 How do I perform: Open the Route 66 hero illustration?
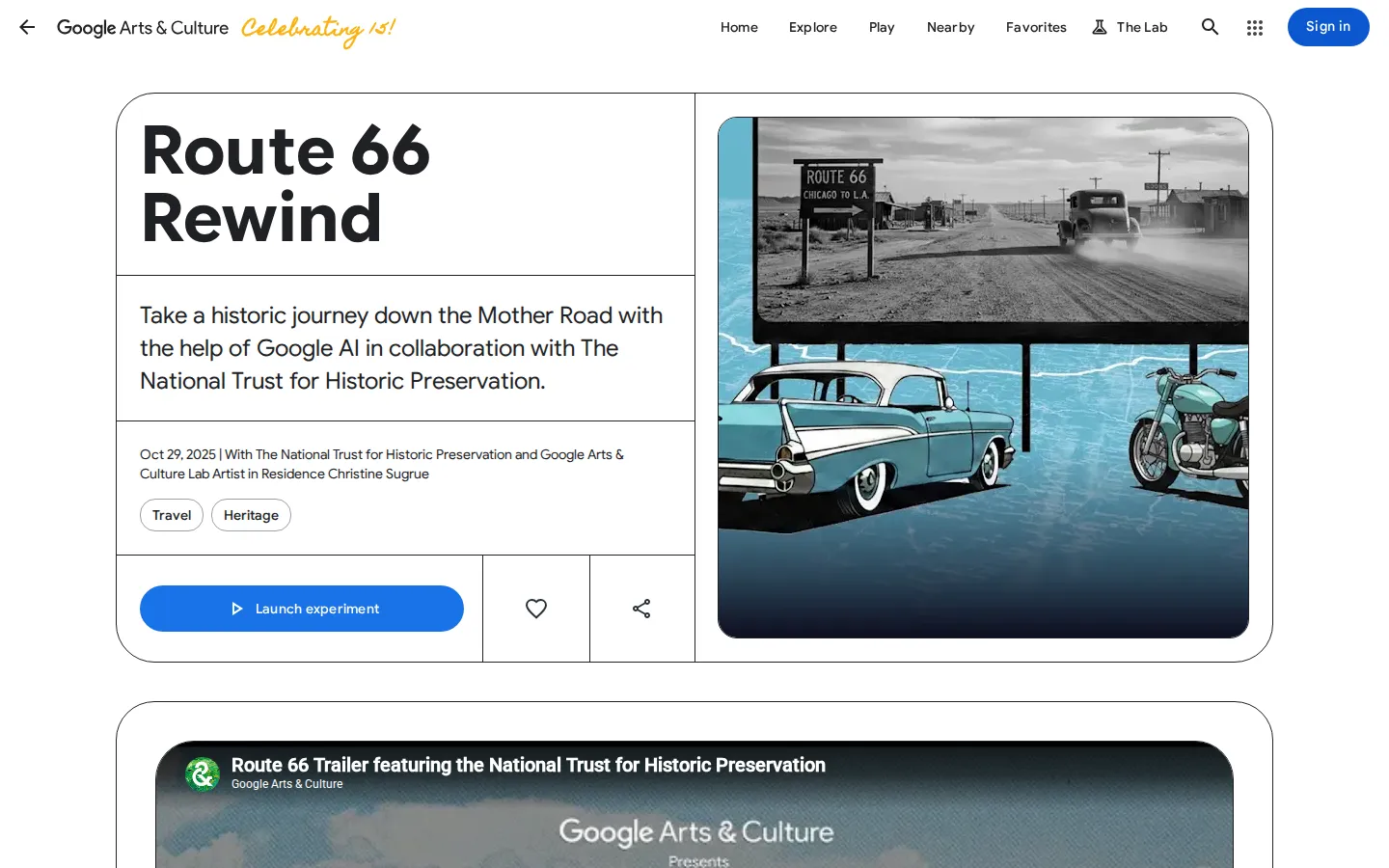[x=983, y=377]
